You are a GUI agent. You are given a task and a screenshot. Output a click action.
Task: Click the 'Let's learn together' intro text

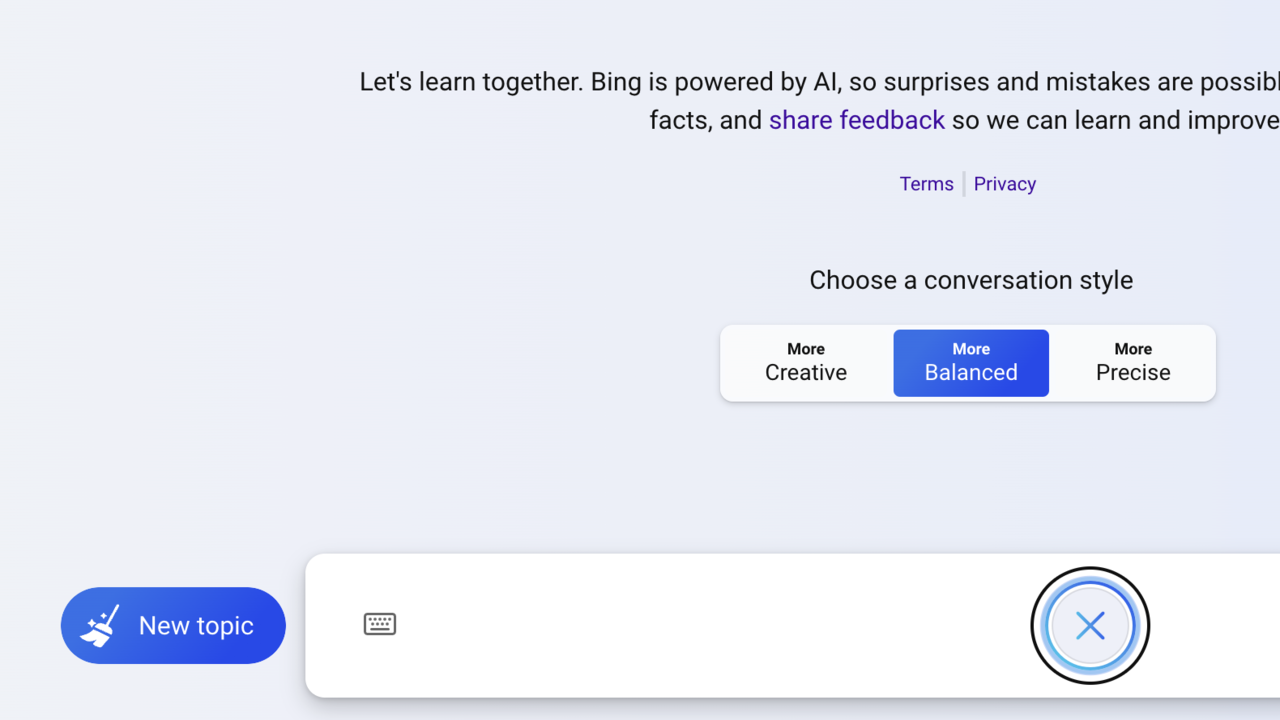[x=470, y=82]
